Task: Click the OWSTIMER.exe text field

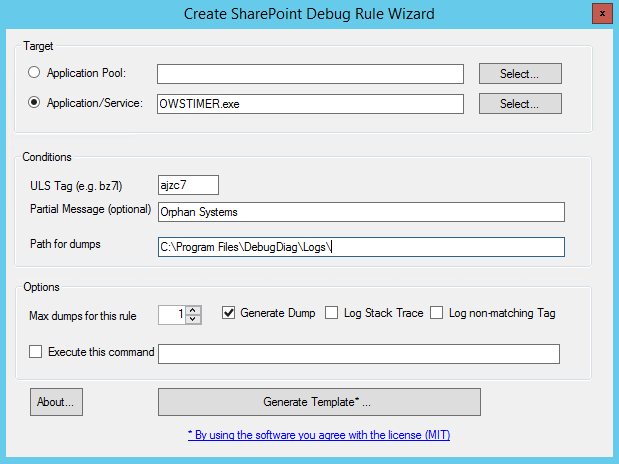Action: point(310,104)
